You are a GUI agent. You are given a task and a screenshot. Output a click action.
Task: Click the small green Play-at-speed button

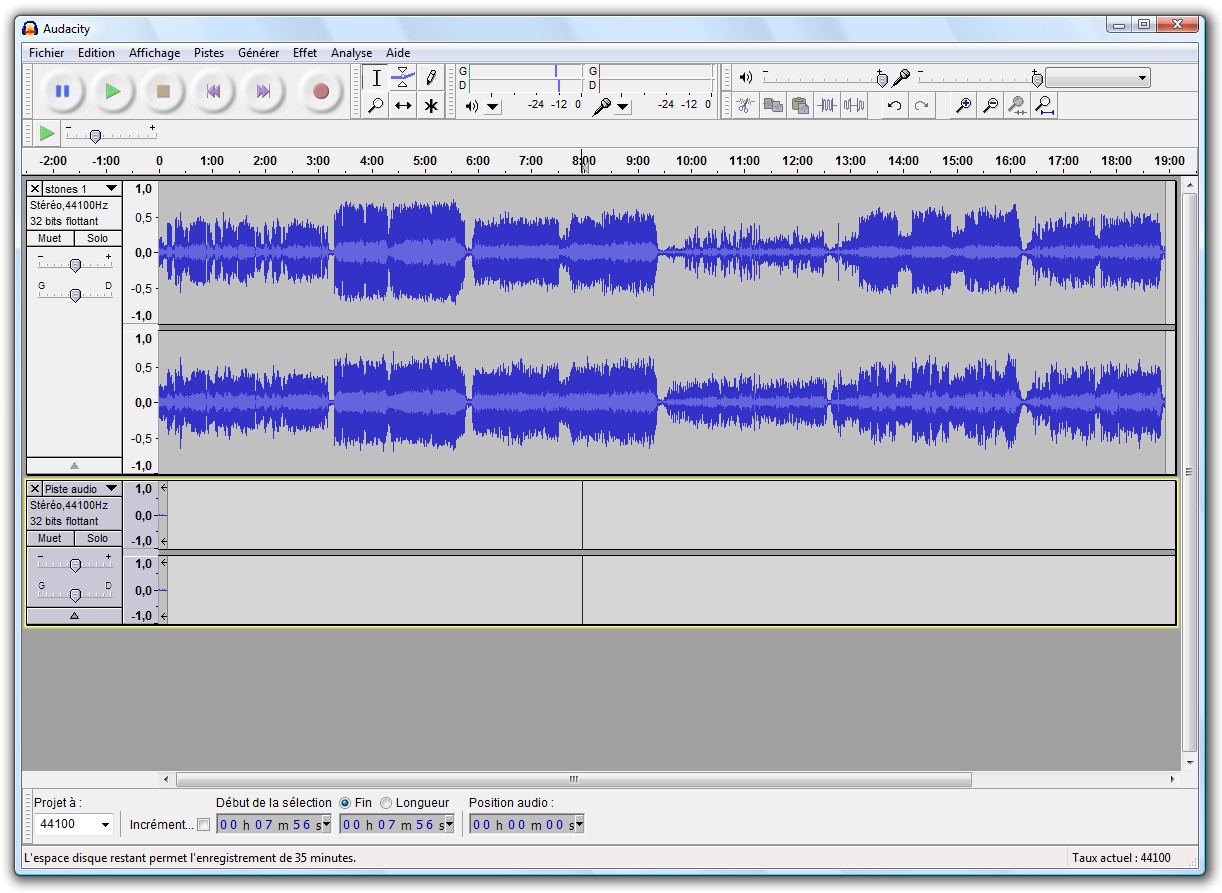47,133
